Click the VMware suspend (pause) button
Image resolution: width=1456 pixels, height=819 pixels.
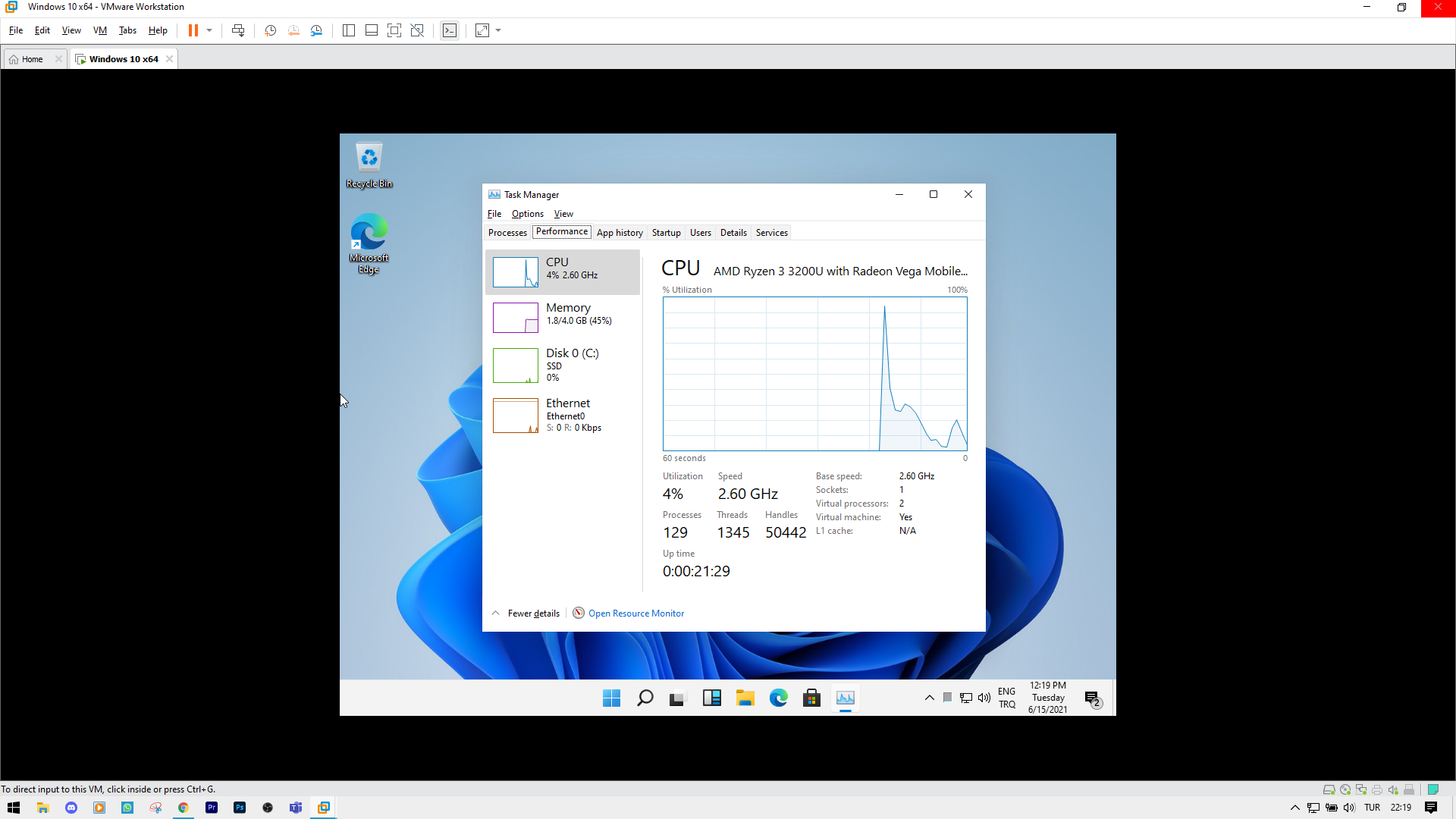(x=193, y=30)
